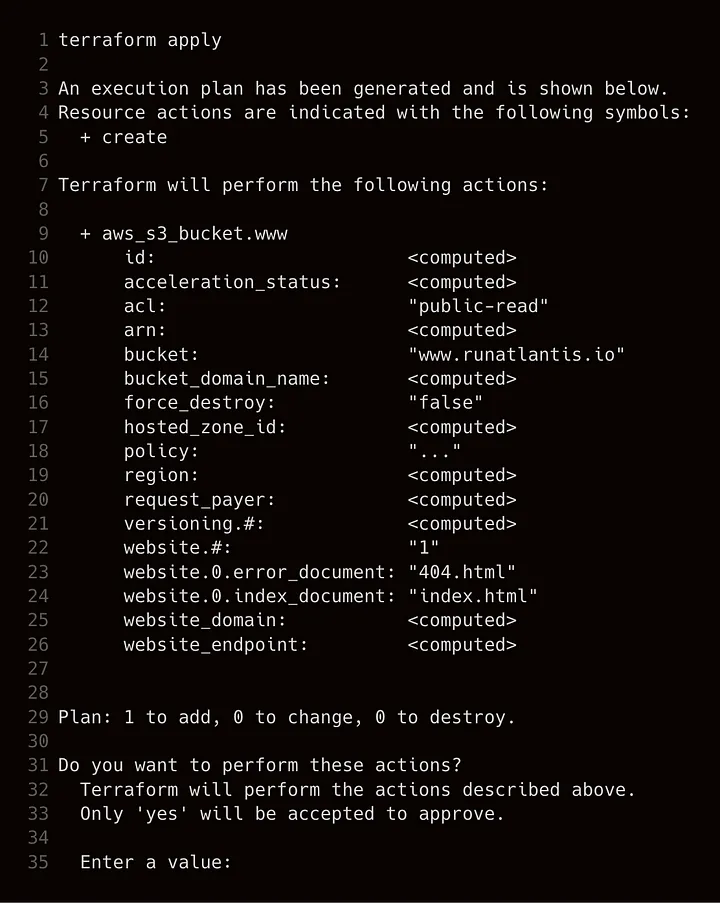Click line number 35 in the gutter
The width and height of the screenshot is (720, 904).
pos(38,862)
